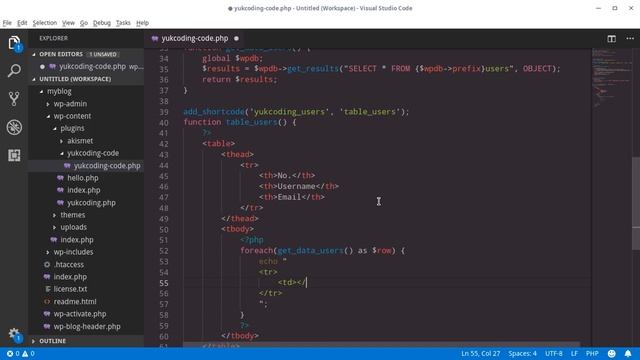
Task: Split the editor with the split icon
Action: click(611, 39)
